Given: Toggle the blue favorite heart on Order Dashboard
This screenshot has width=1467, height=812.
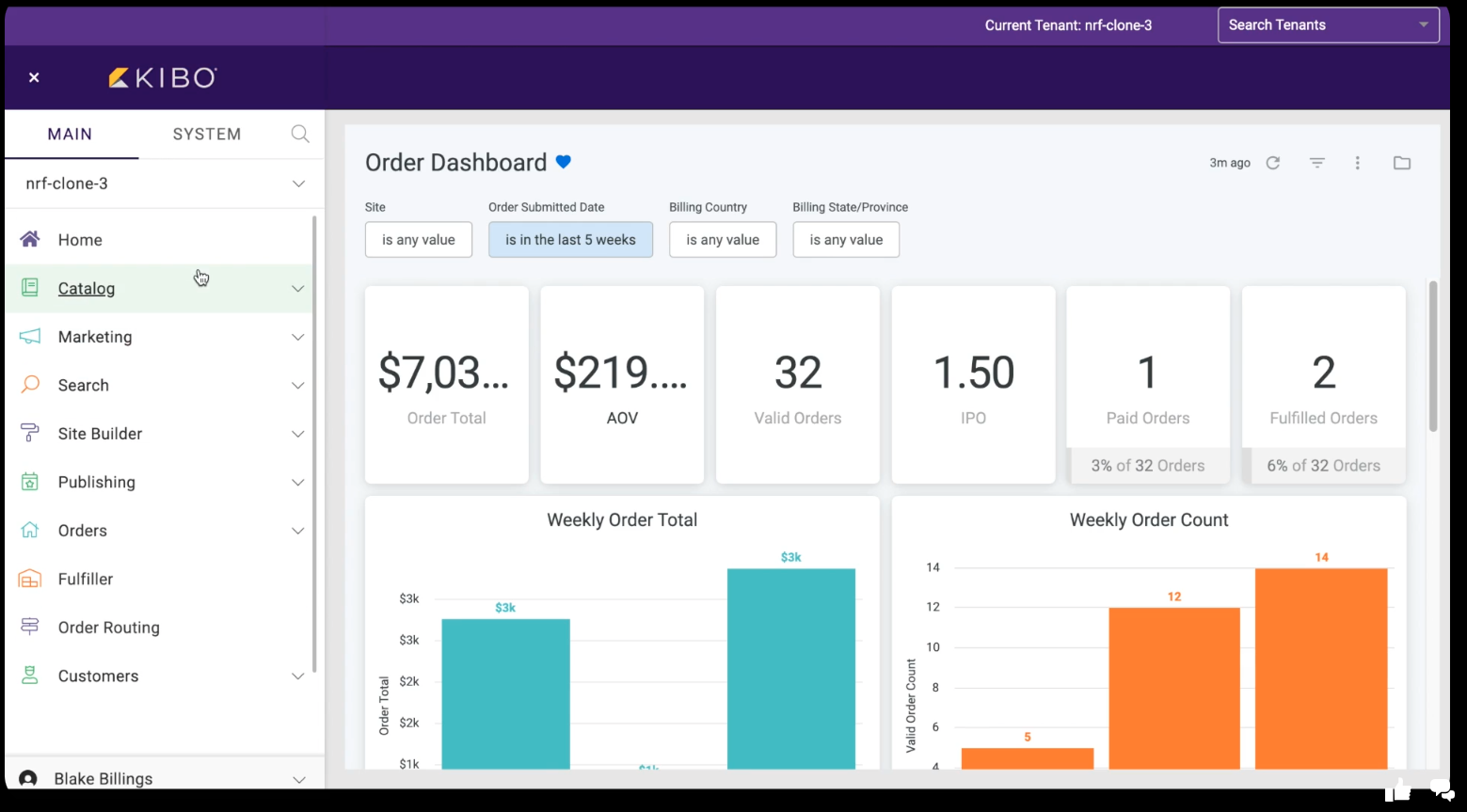Looking at the screenshot, I should (564, 162).
